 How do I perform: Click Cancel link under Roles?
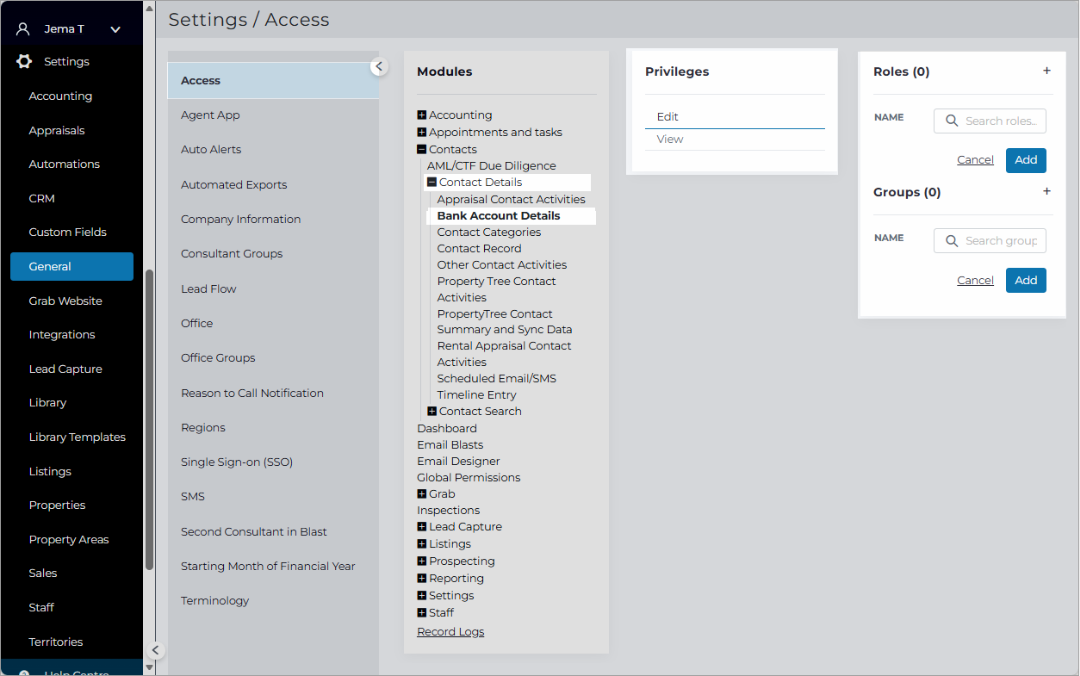975,160
